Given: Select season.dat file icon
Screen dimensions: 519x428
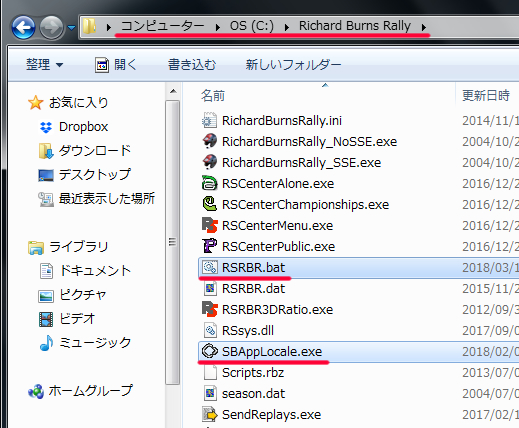Looking at the screenshot, I should [210, 393].
